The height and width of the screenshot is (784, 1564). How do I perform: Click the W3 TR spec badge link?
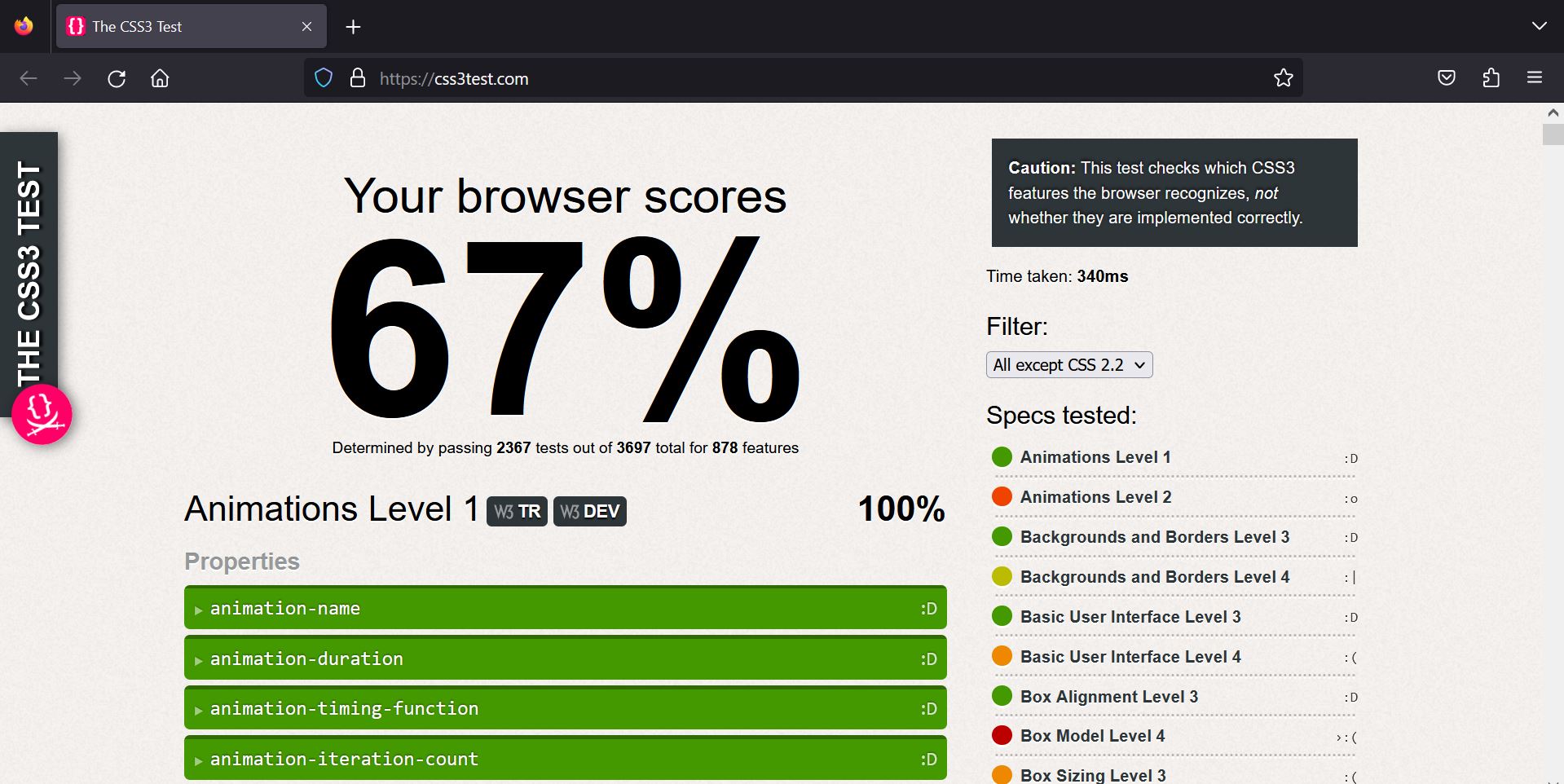517,512
